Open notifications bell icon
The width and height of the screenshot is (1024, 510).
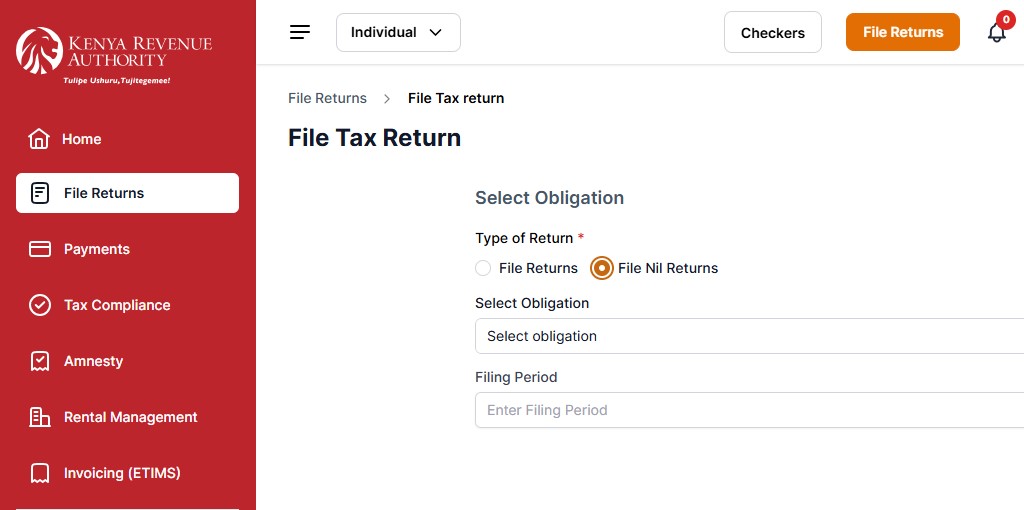click(x=996, y=32)
